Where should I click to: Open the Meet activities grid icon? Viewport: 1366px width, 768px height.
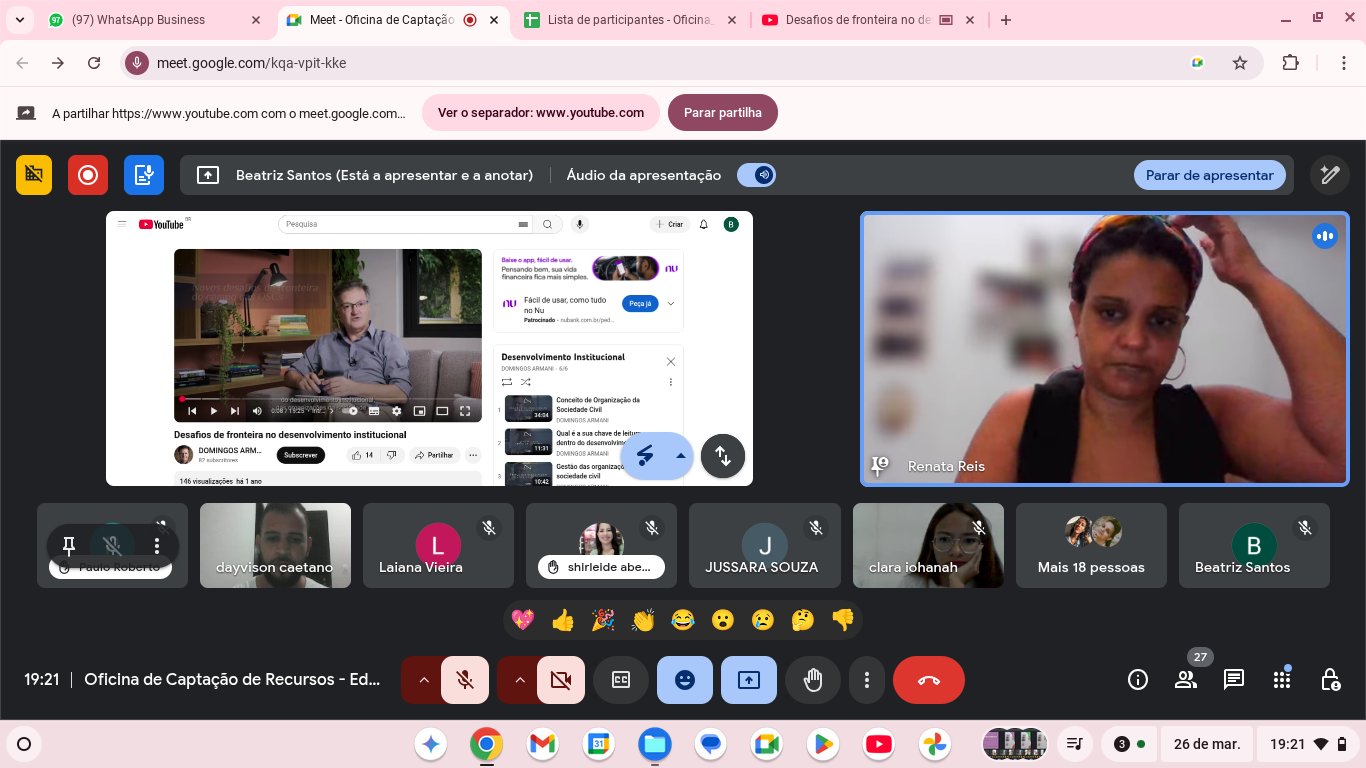pos(1282,680)
